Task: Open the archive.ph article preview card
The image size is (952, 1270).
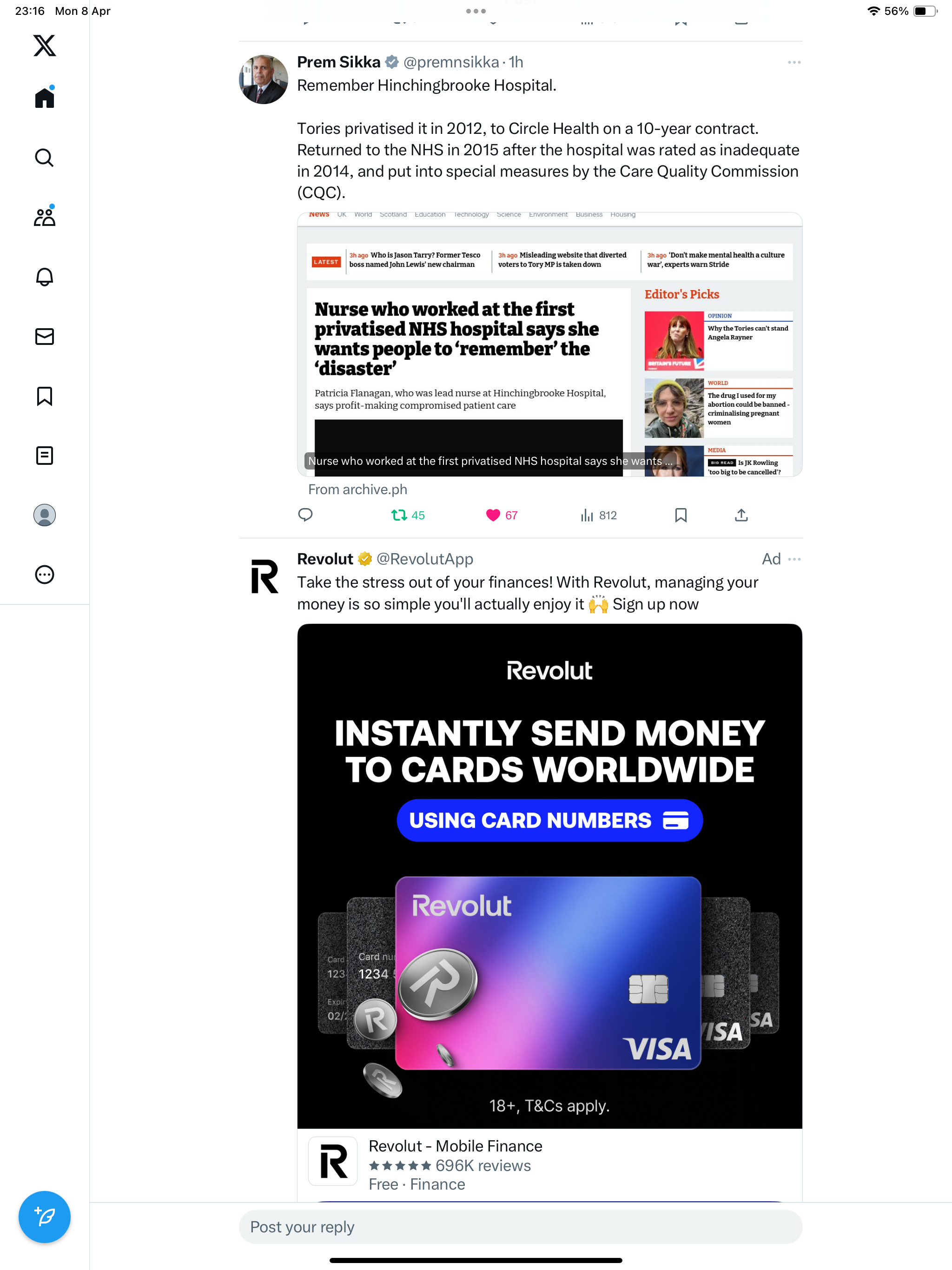Action: coord(549,344)
